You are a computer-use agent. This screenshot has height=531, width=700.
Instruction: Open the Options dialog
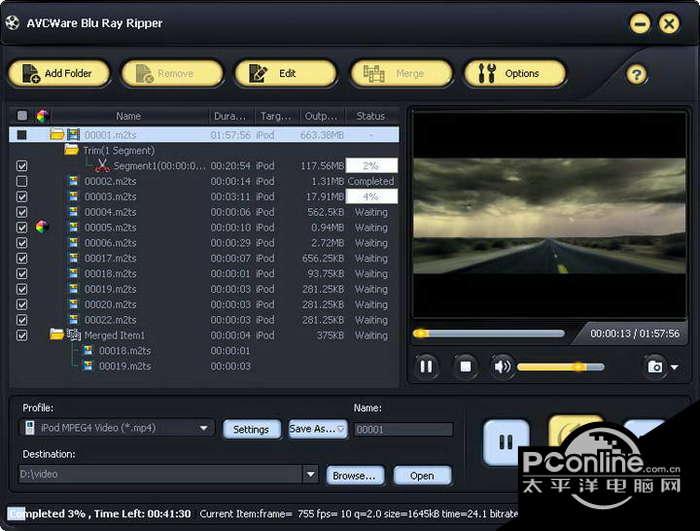point(515,73)
